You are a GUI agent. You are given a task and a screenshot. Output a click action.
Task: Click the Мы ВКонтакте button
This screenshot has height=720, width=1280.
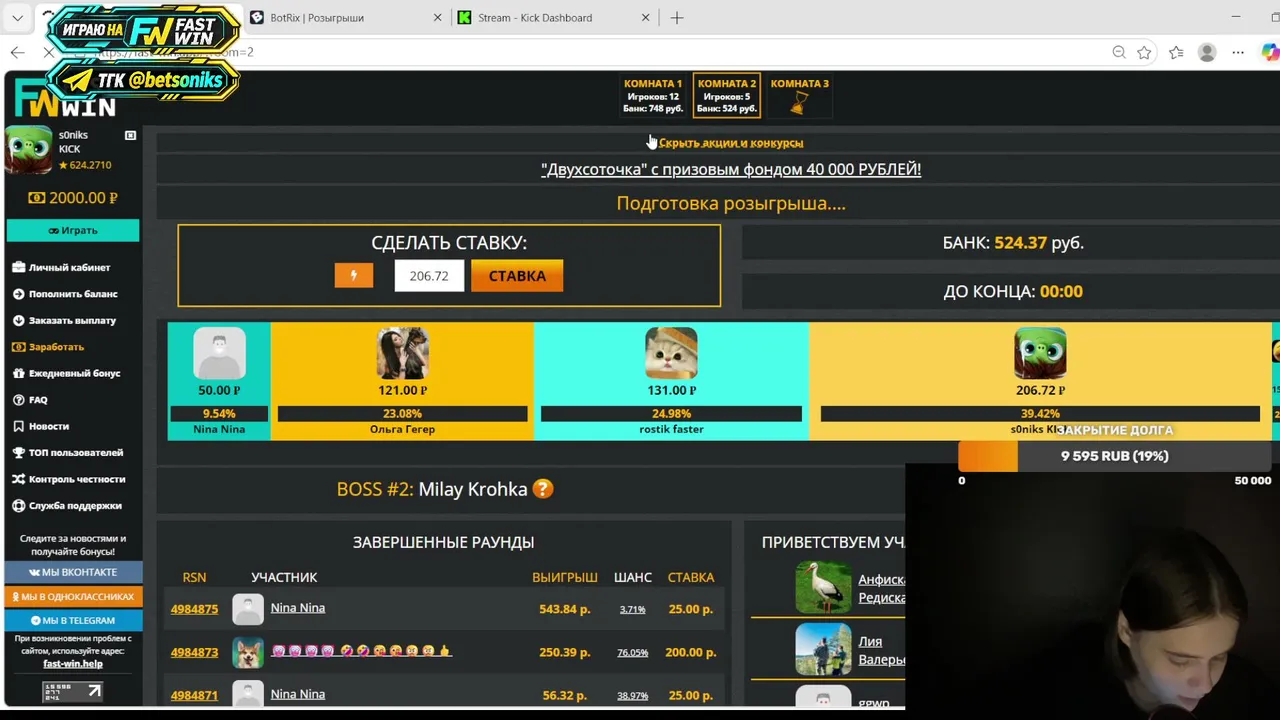[x=73, y=572]
